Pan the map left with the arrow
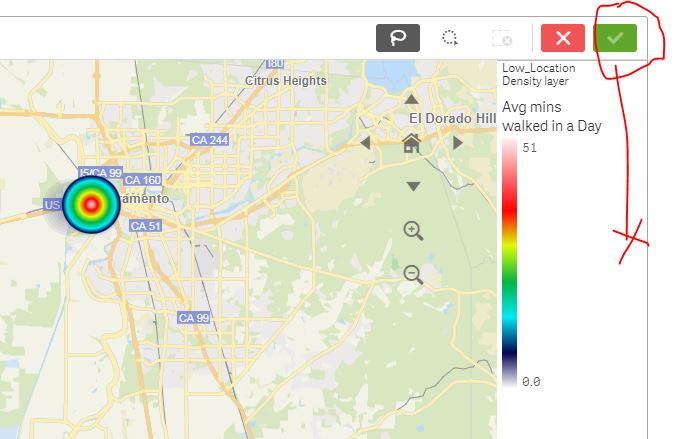Image resolution: width=687 pixels, height=439 pixels. 365,143
